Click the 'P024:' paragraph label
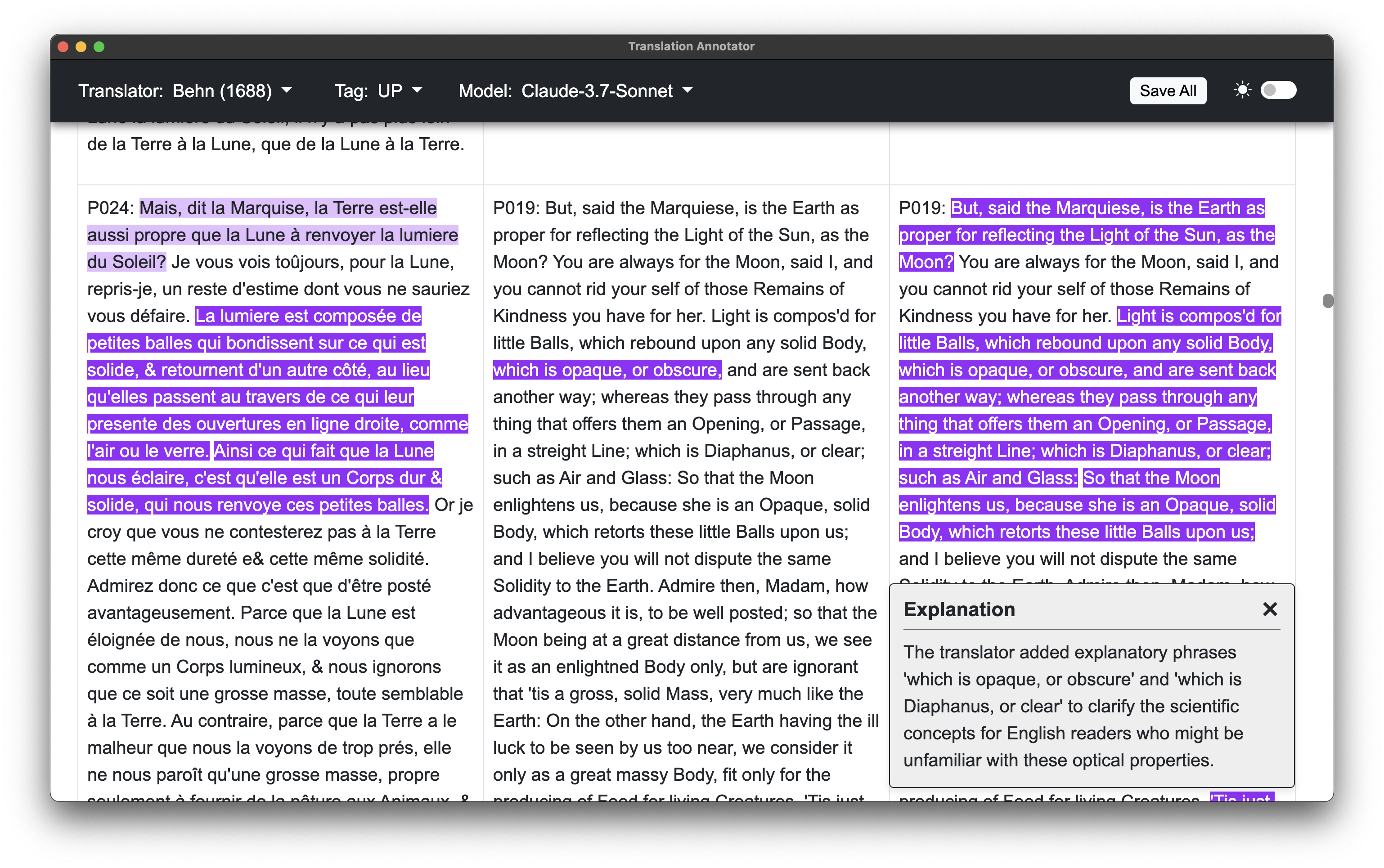 click(x=111, y=208)
